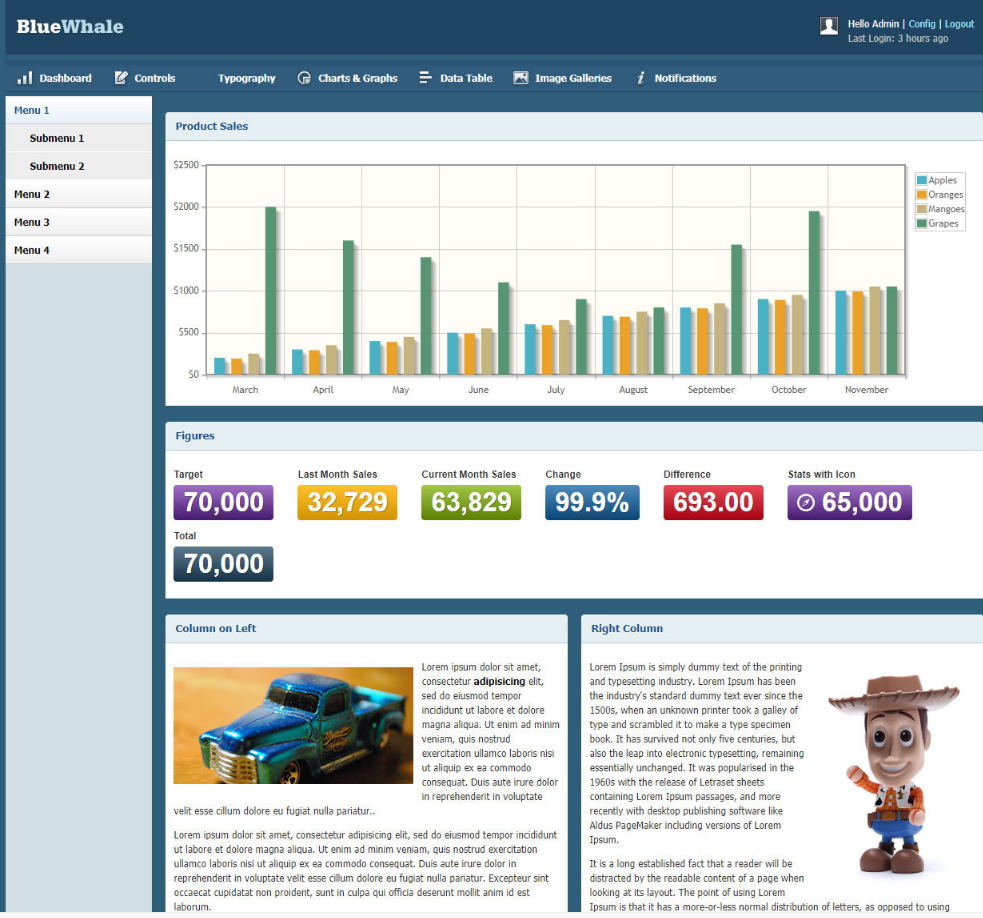Click the Notifications info icon

(x=640, y=78)
